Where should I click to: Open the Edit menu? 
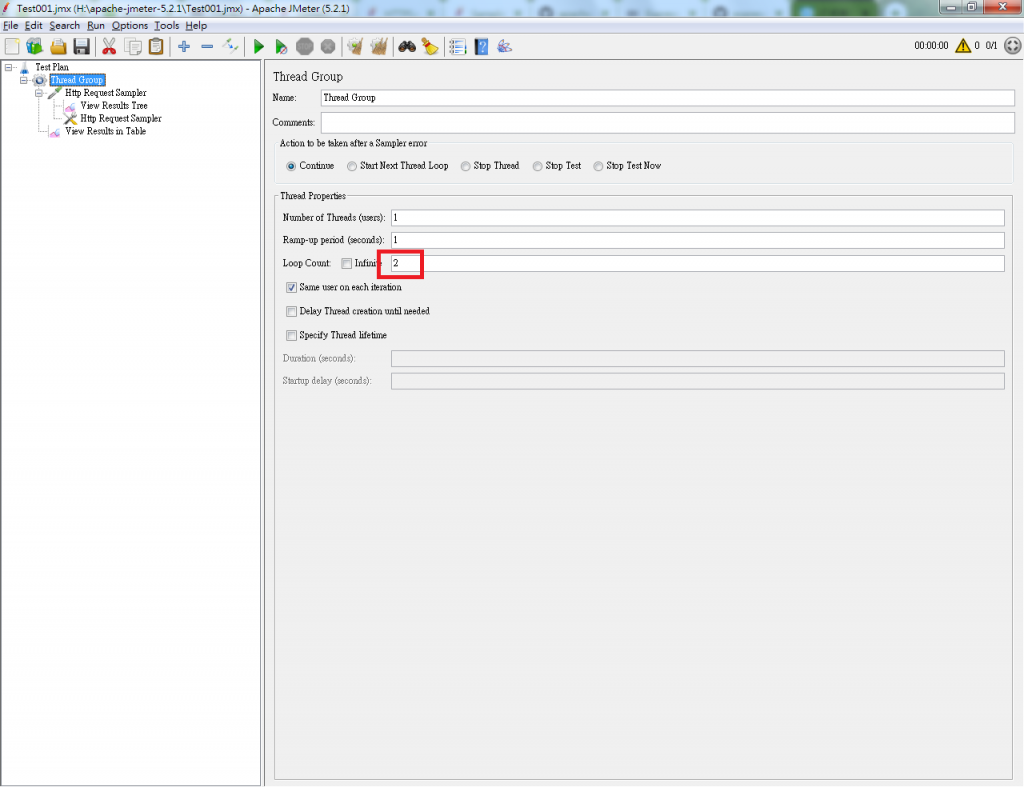[x=33, y=25]
